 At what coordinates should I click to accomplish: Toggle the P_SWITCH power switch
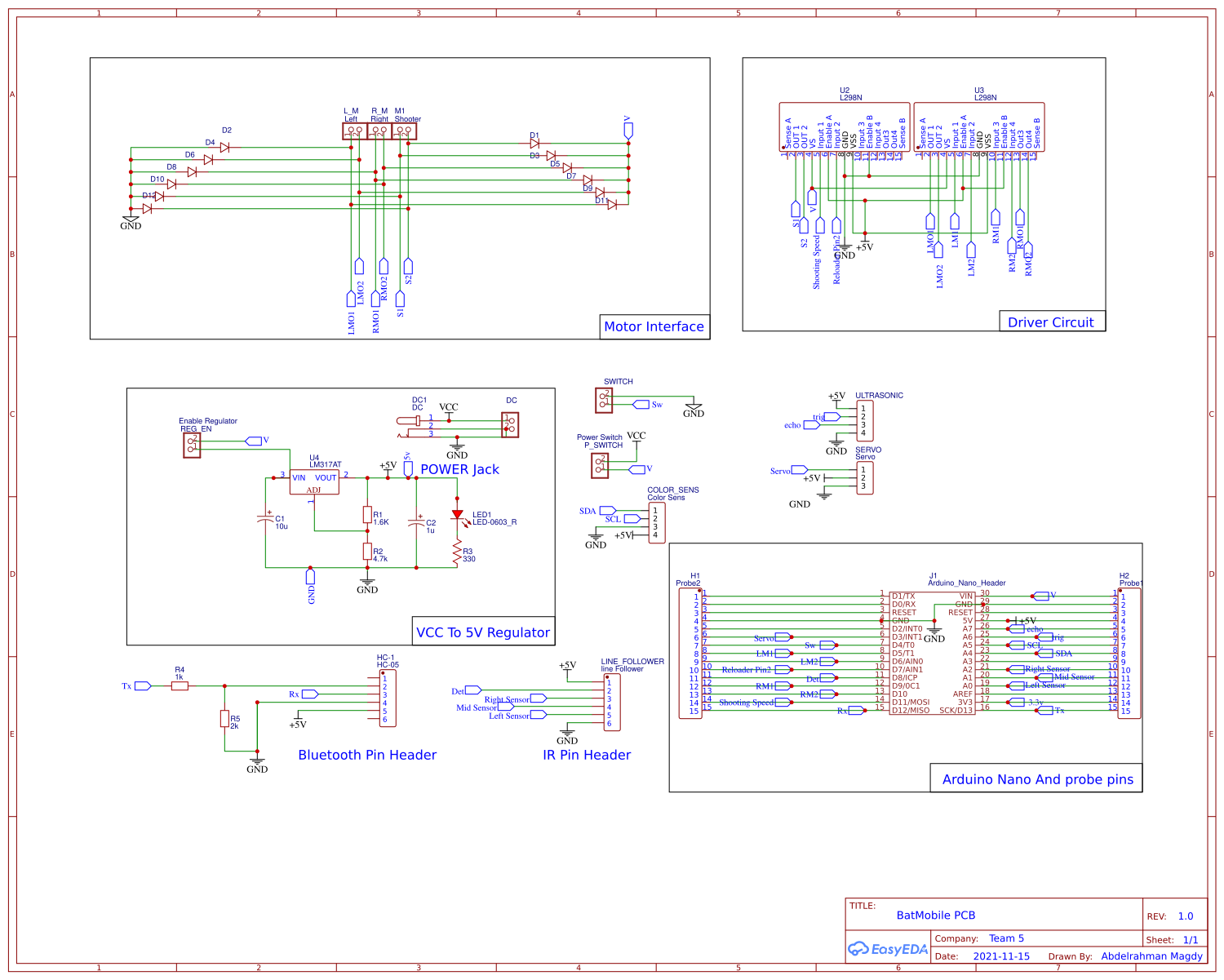tap(600, 465)
